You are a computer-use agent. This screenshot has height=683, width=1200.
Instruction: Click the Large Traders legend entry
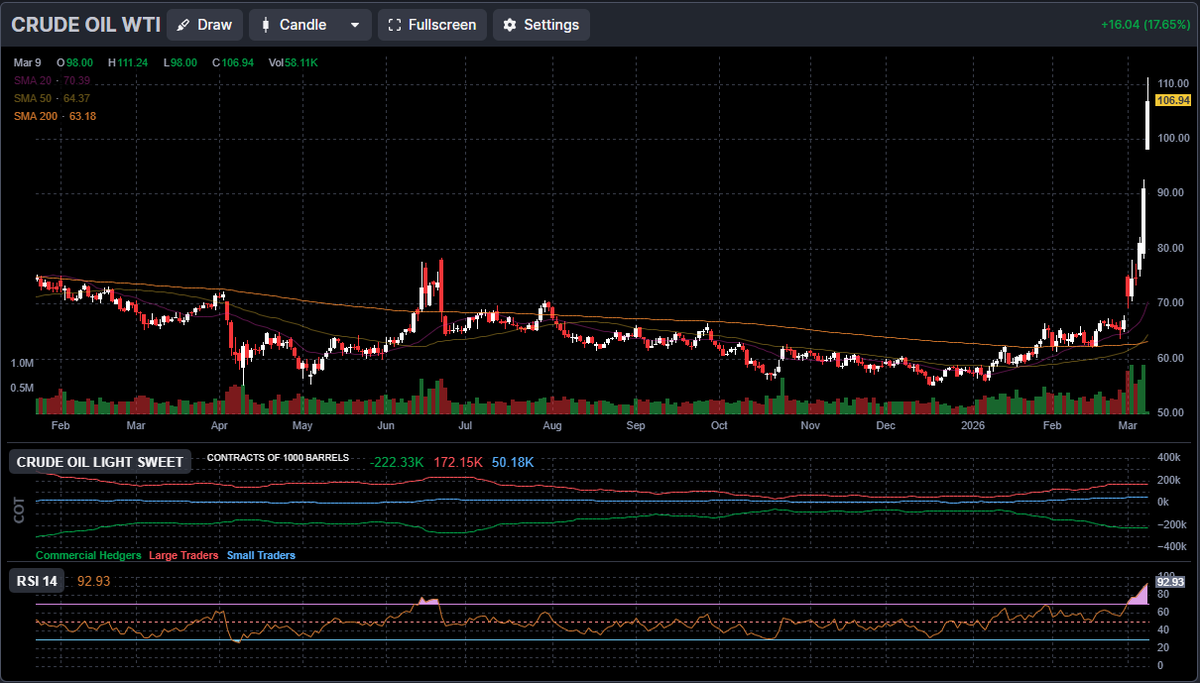184,555
